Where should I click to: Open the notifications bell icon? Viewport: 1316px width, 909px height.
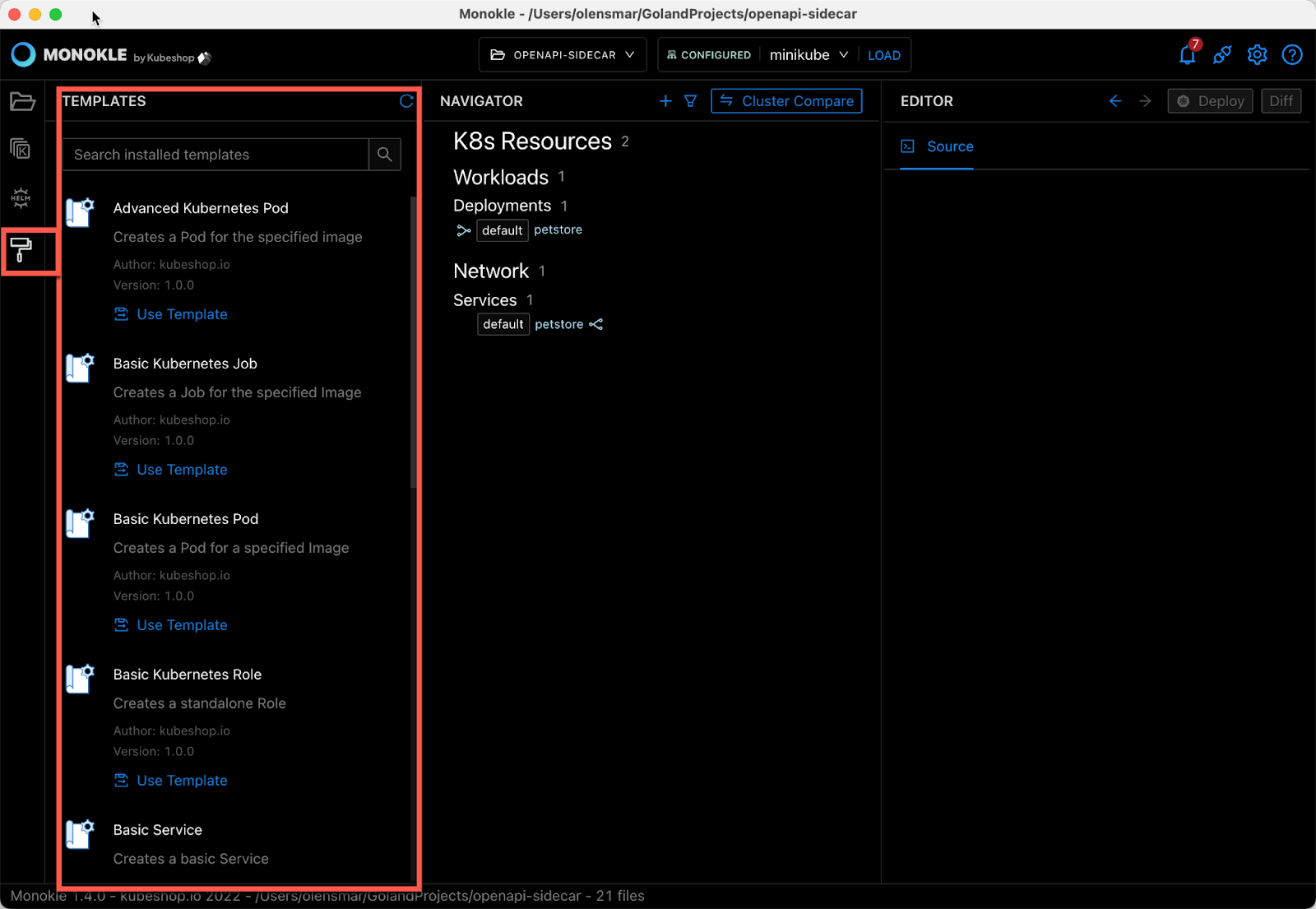1188,54
